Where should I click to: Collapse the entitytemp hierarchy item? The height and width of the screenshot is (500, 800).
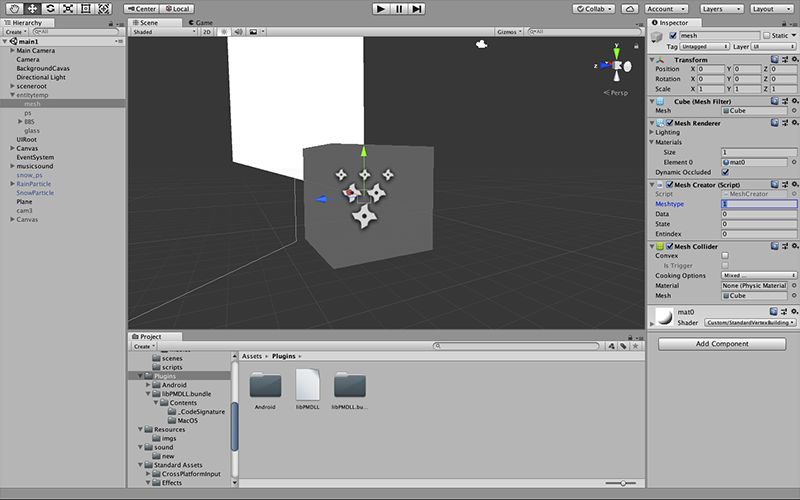click(x=12, y=95)
